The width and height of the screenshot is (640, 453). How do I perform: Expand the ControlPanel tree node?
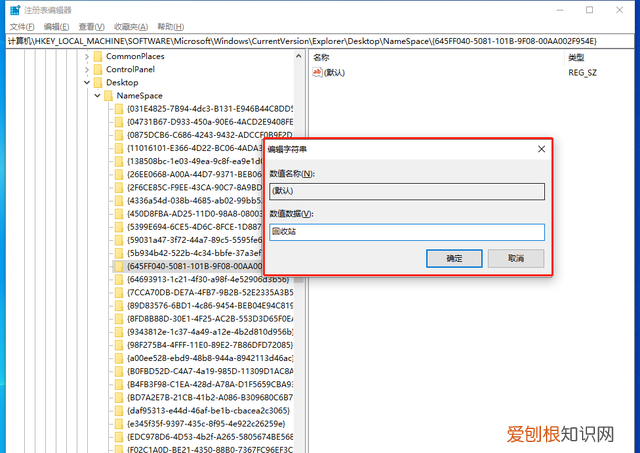[x=87, y=70]
